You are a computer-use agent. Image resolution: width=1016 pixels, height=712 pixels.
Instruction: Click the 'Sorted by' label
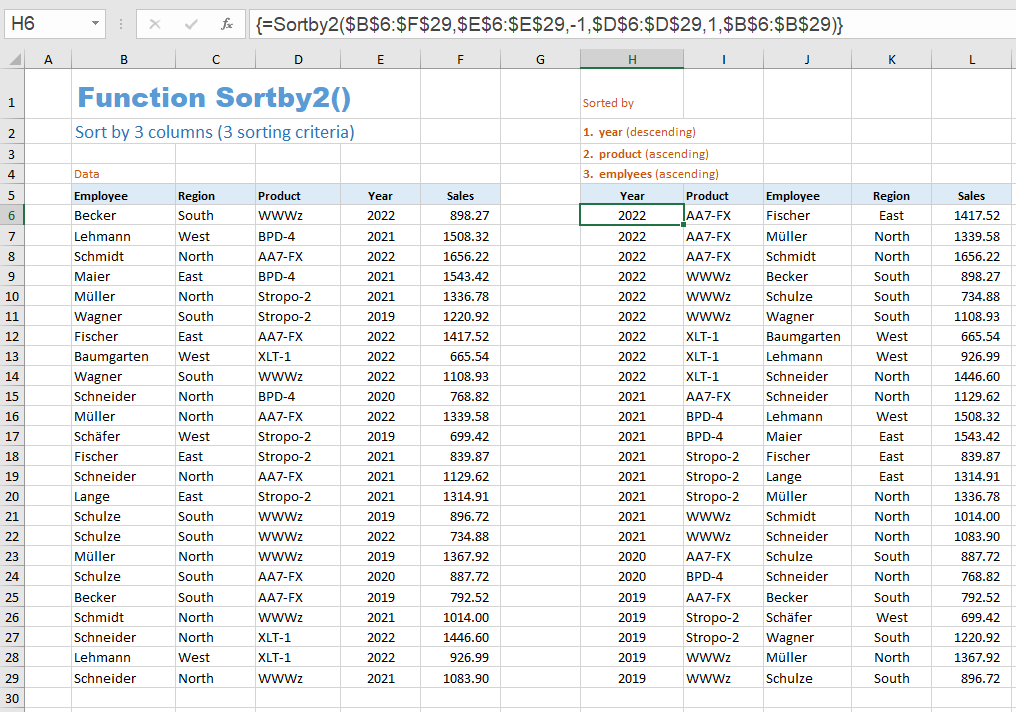(608, 102)
